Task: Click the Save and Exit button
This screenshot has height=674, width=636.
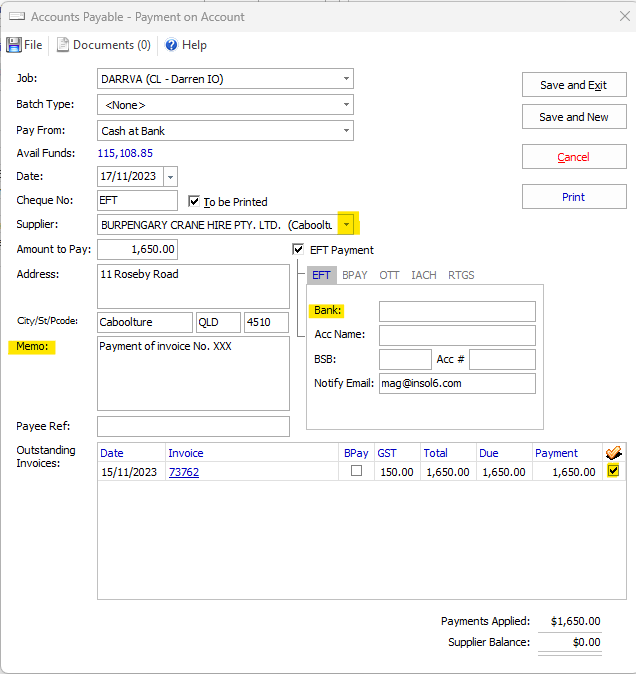Action: pyautogui.click(x=574, y=85)
